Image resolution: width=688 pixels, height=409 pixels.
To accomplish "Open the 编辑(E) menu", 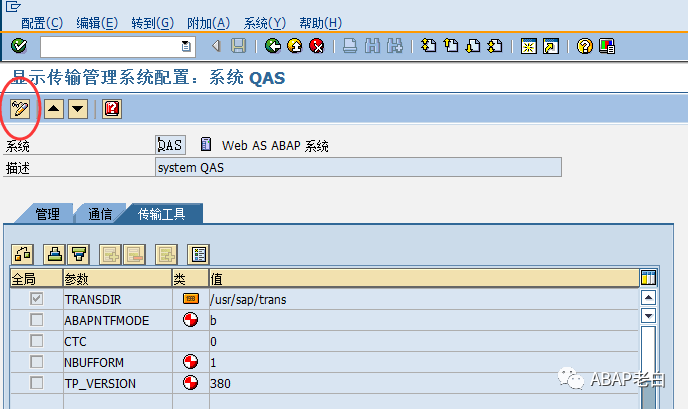I will pyautogui.click(x=97, y=23).
